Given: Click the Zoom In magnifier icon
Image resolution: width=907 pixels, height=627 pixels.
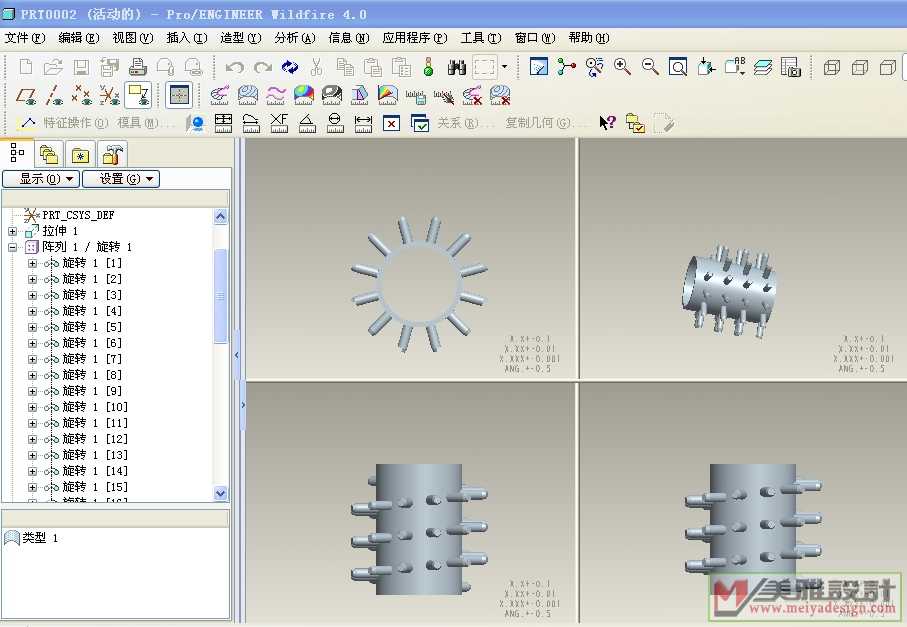Looking at the screenshot, I should (x=622, y=67).
